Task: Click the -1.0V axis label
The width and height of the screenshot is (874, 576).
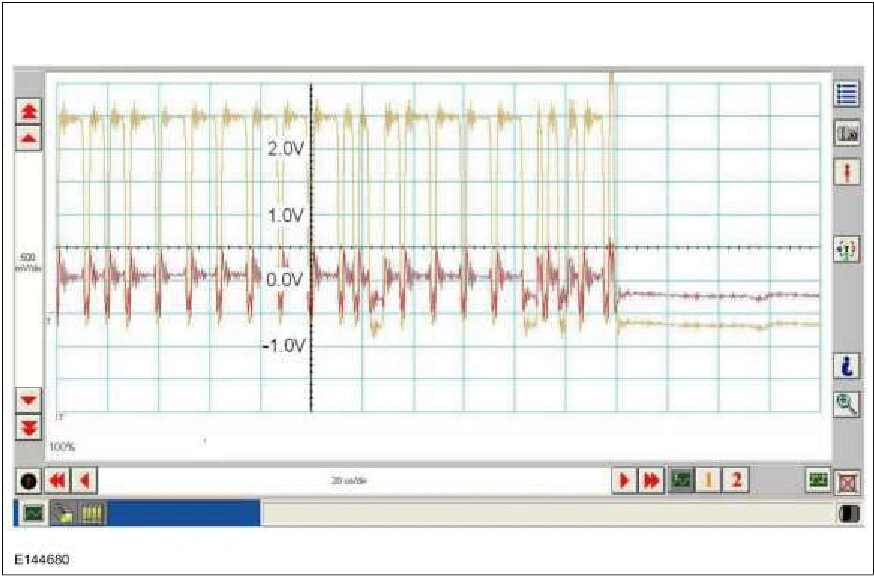Action: [x=284, y=346]
